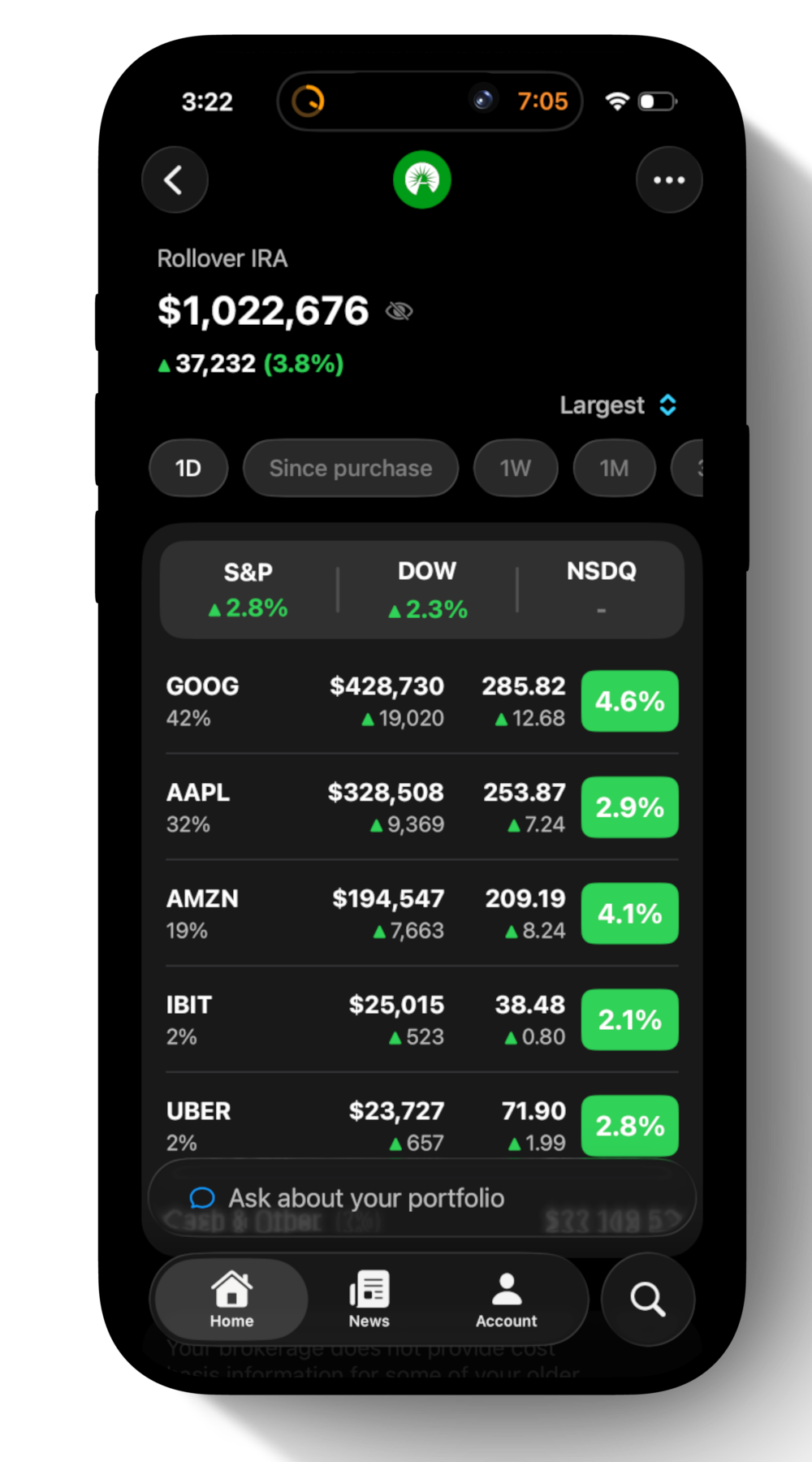Image resolution: width=812 pixels, height=1462 pixels.
Task: Tap the chat bubble icon
Action: [x=202, y=1198]
